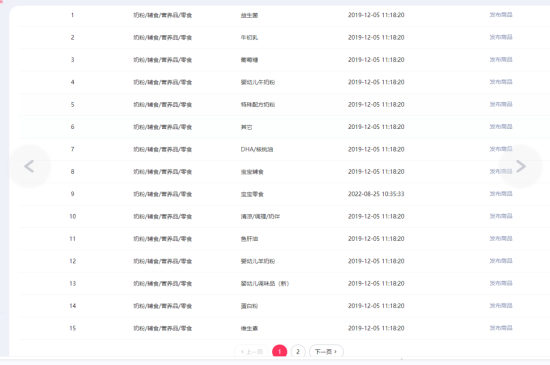Go to page 2 of the list

(x=298, y=351)
